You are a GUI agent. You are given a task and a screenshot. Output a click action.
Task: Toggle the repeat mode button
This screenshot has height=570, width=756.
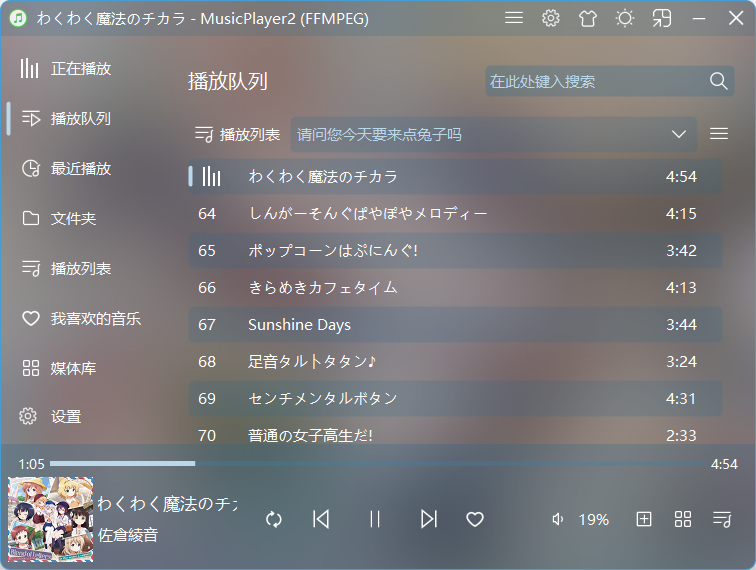[273, 519]
